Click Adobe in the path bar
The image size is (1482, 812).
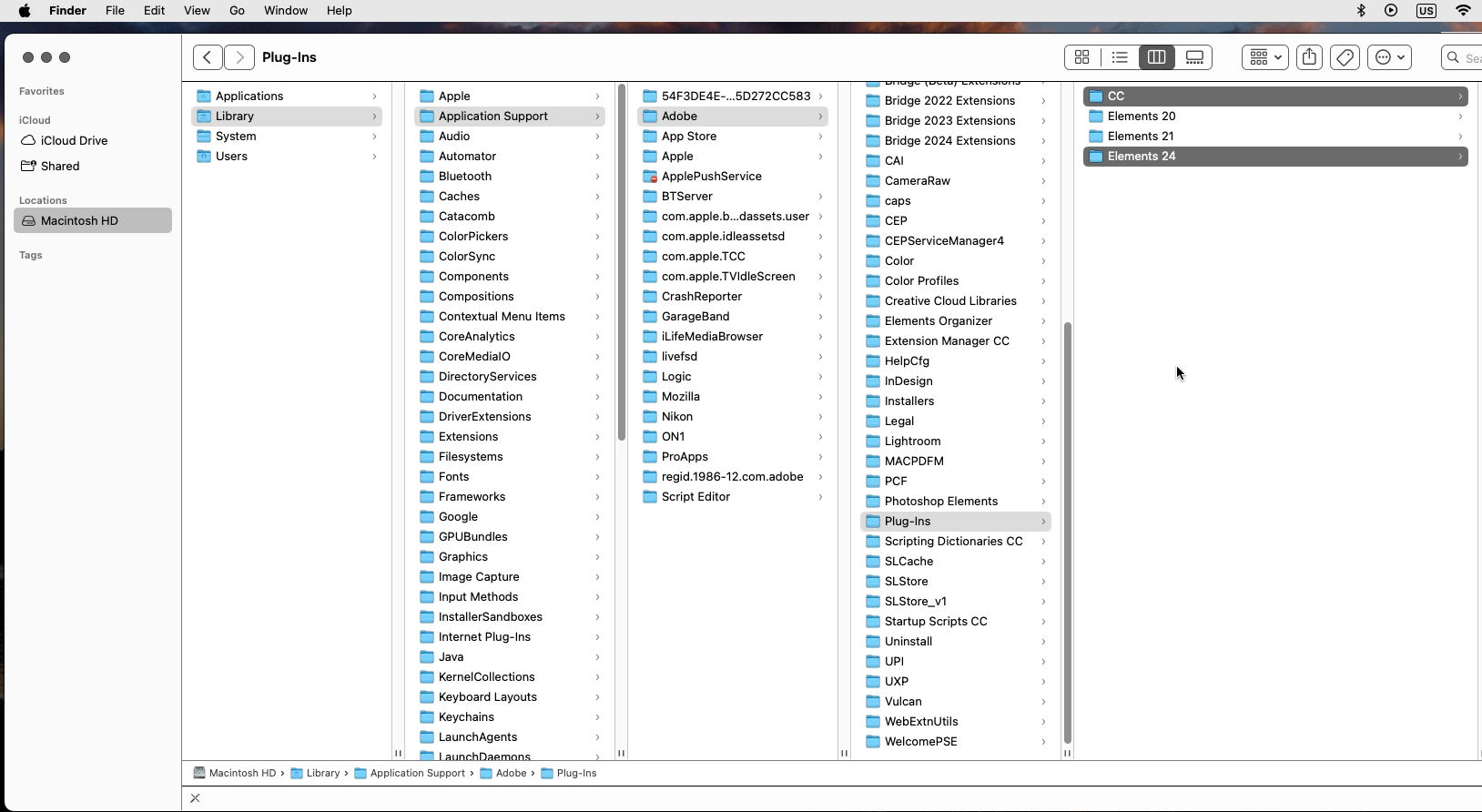tap(503, 773)
